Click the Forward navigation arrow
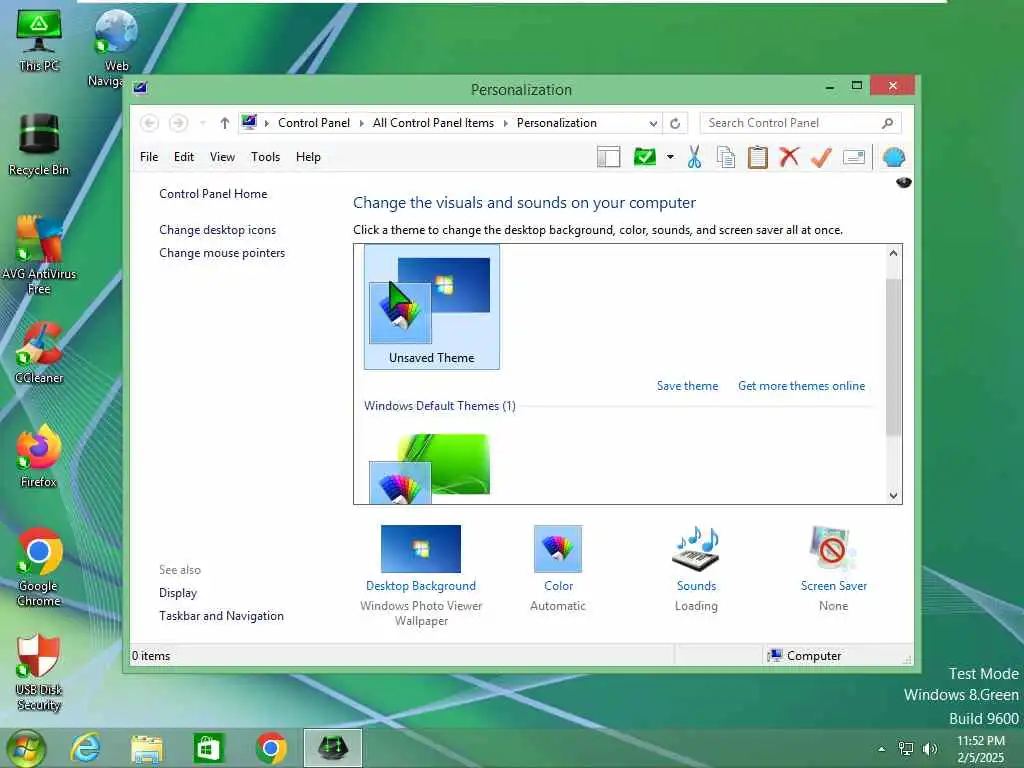 [x=178, y=123]
